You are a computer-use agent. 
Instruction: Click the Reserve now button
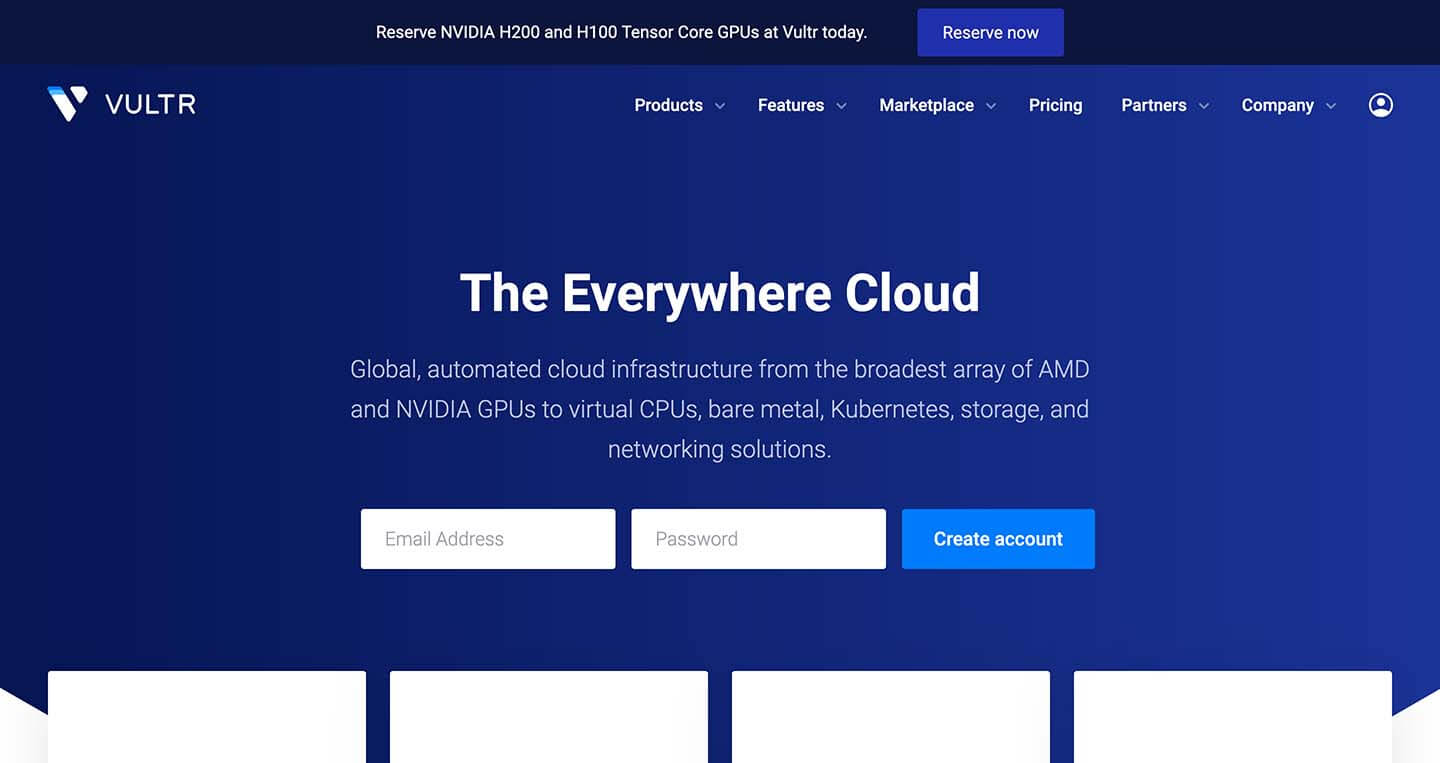click(x=990, y=32)
